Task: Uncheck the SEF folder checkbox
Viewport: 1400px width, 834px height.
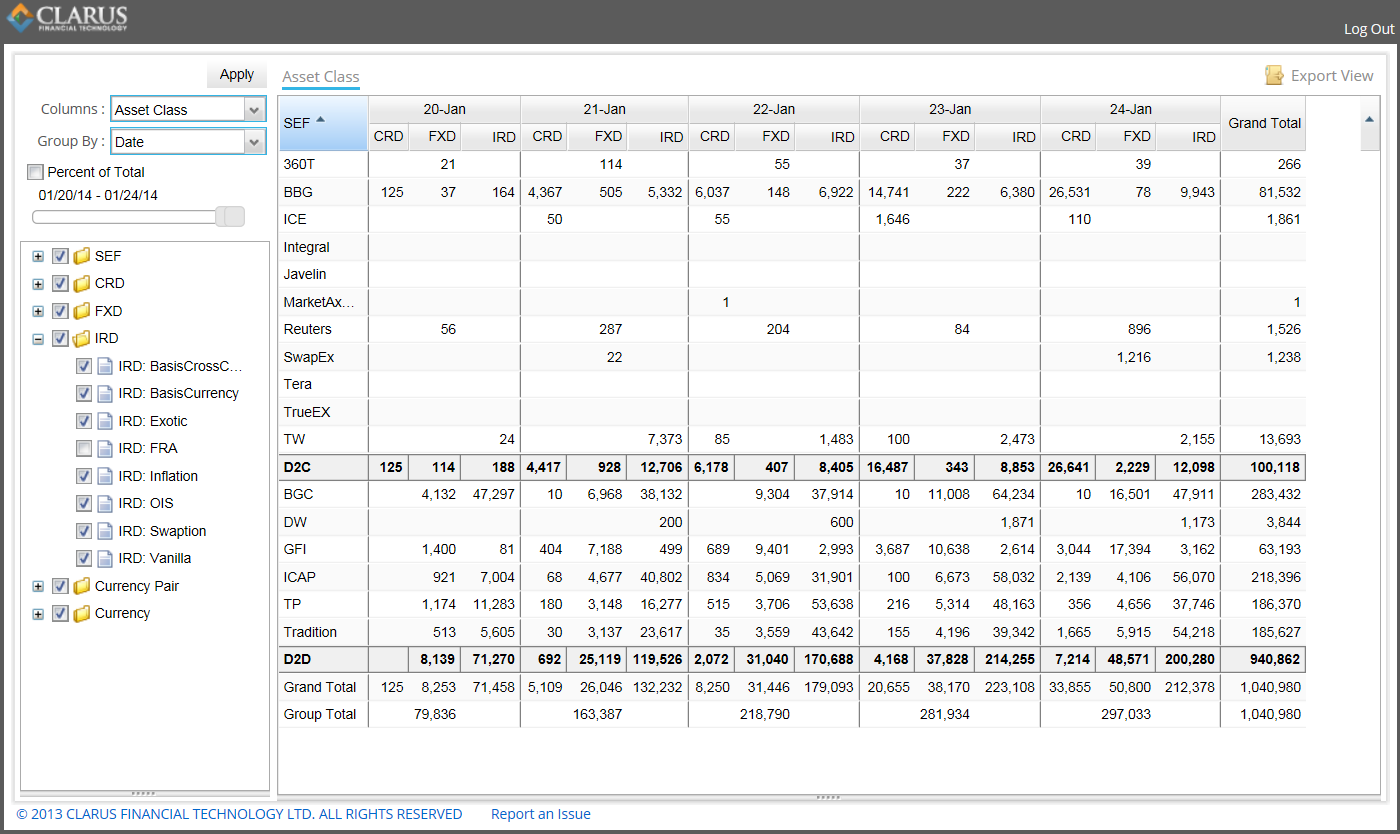Action: pos(60,256)
